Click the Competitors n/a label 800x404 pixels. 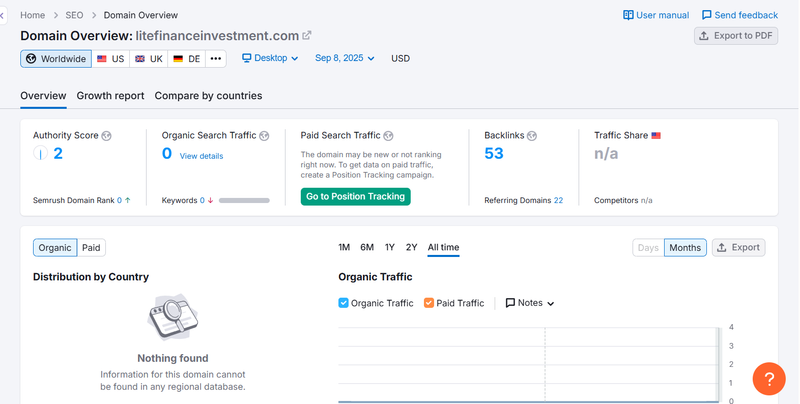point(623,200)
